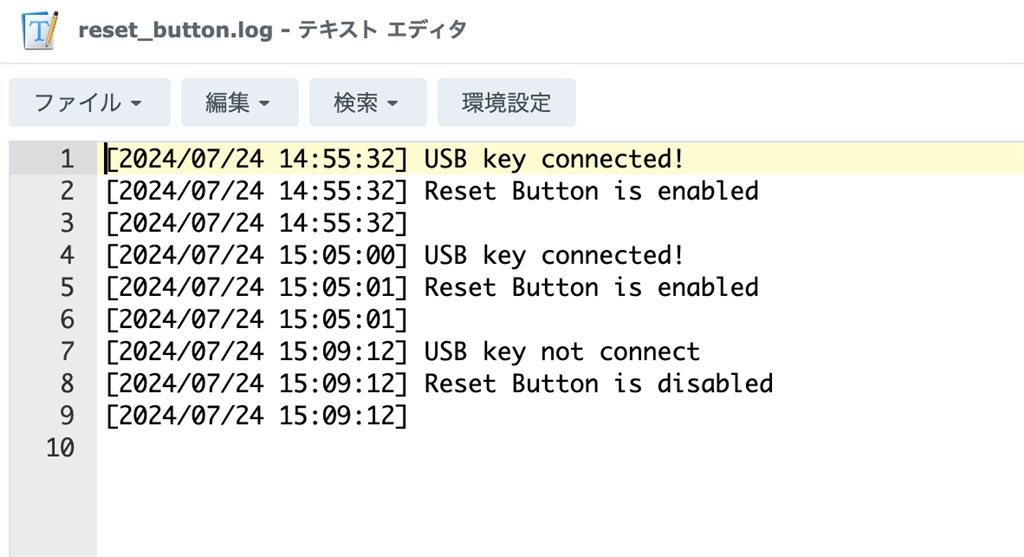Click the empty line 10 in editor

coord(560,447)
